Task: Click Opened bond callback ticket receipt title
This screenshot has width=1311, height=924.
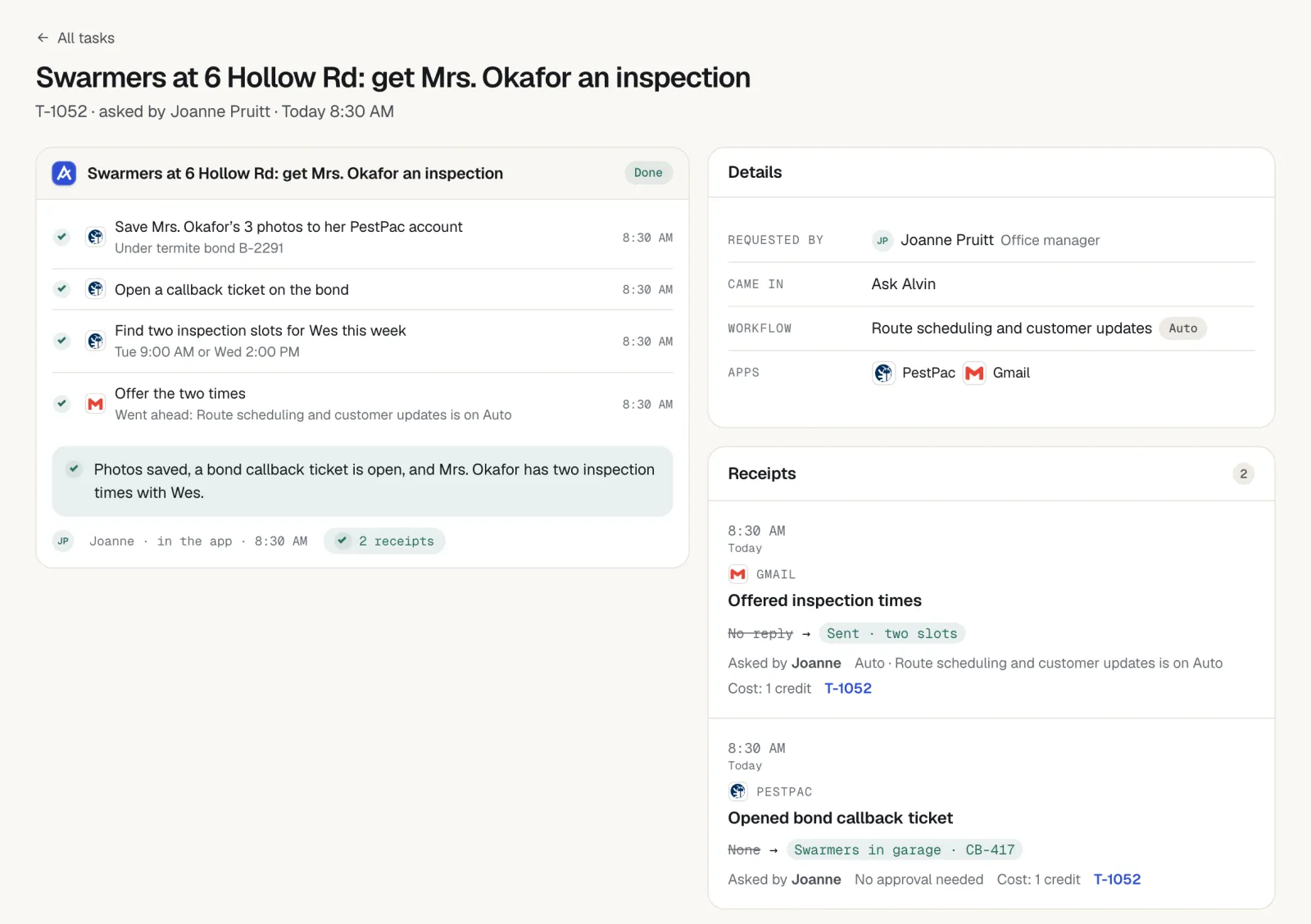Action: pos(840,818)
